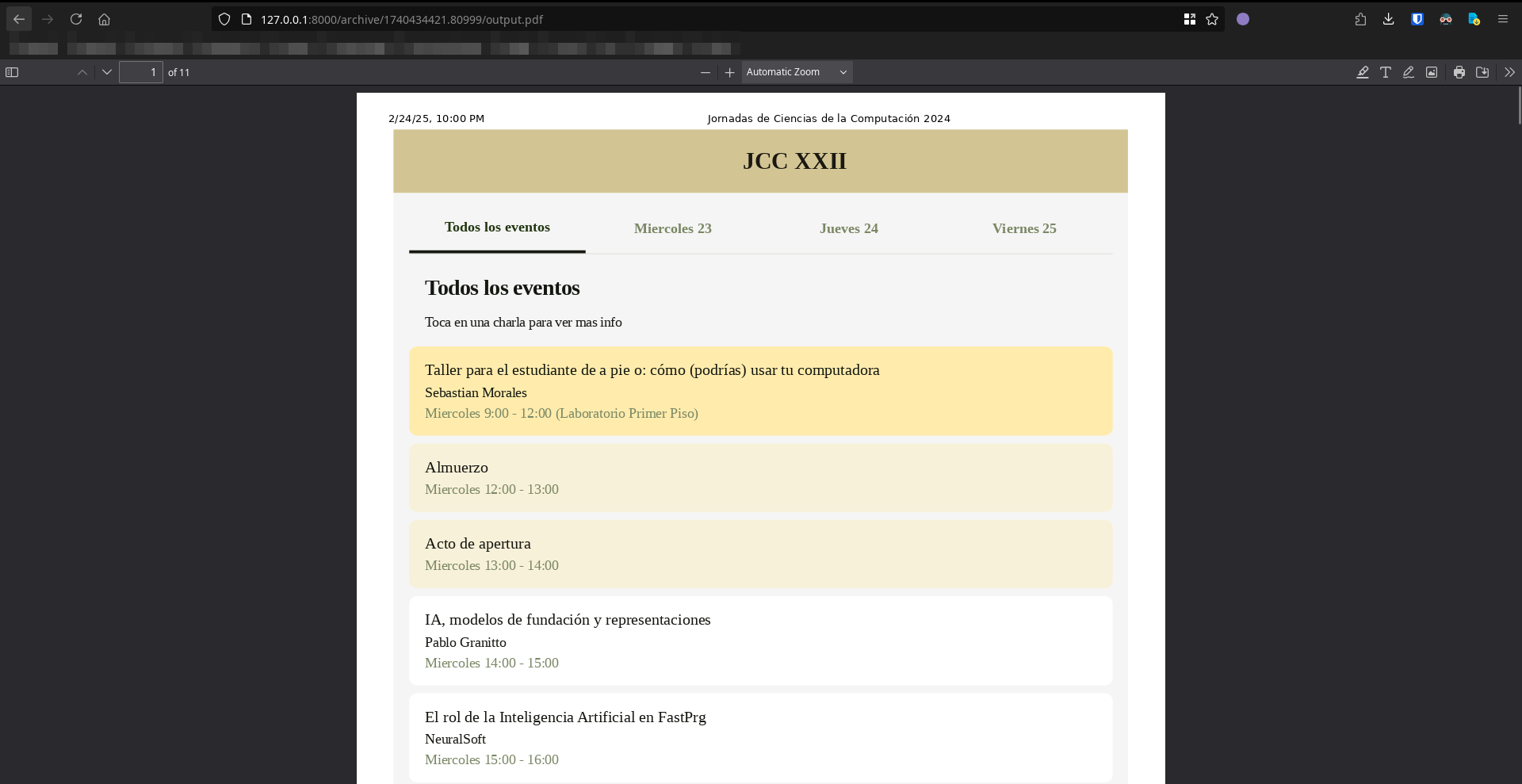The image size is (1522, 784).
Task: Click the browser forward arrow
Action: tap(48, 19)
